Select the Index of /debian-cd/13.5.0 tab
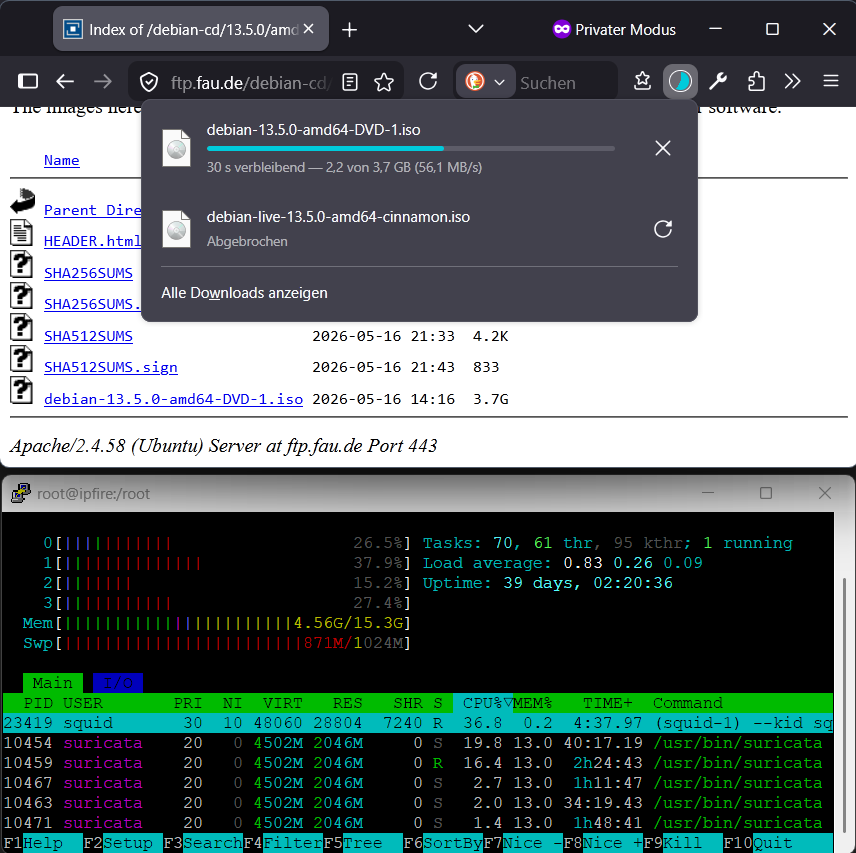The width and height of the screenshot is (856, 853). (x=191, y=29)
